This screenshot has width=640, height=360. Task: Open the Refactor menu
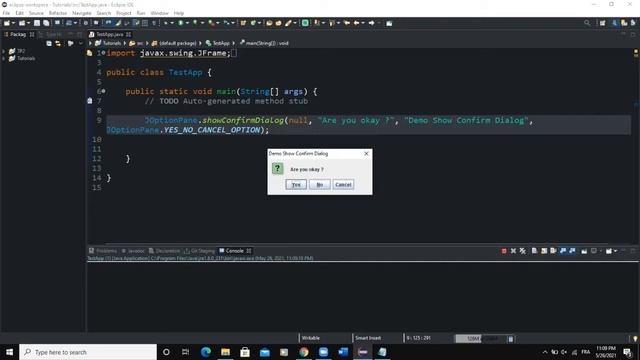[x=58, y=13]
